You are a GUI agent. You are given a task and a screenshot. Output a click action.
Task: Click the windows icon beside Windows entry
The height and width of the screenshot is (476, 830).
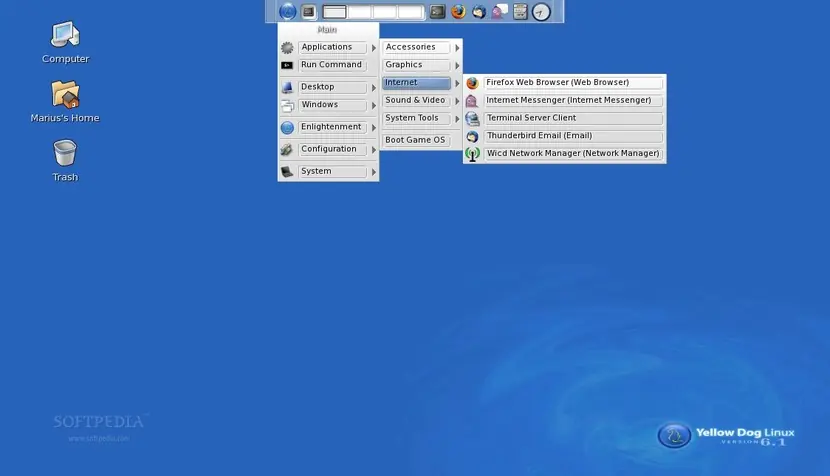click(x=287, y=105)
